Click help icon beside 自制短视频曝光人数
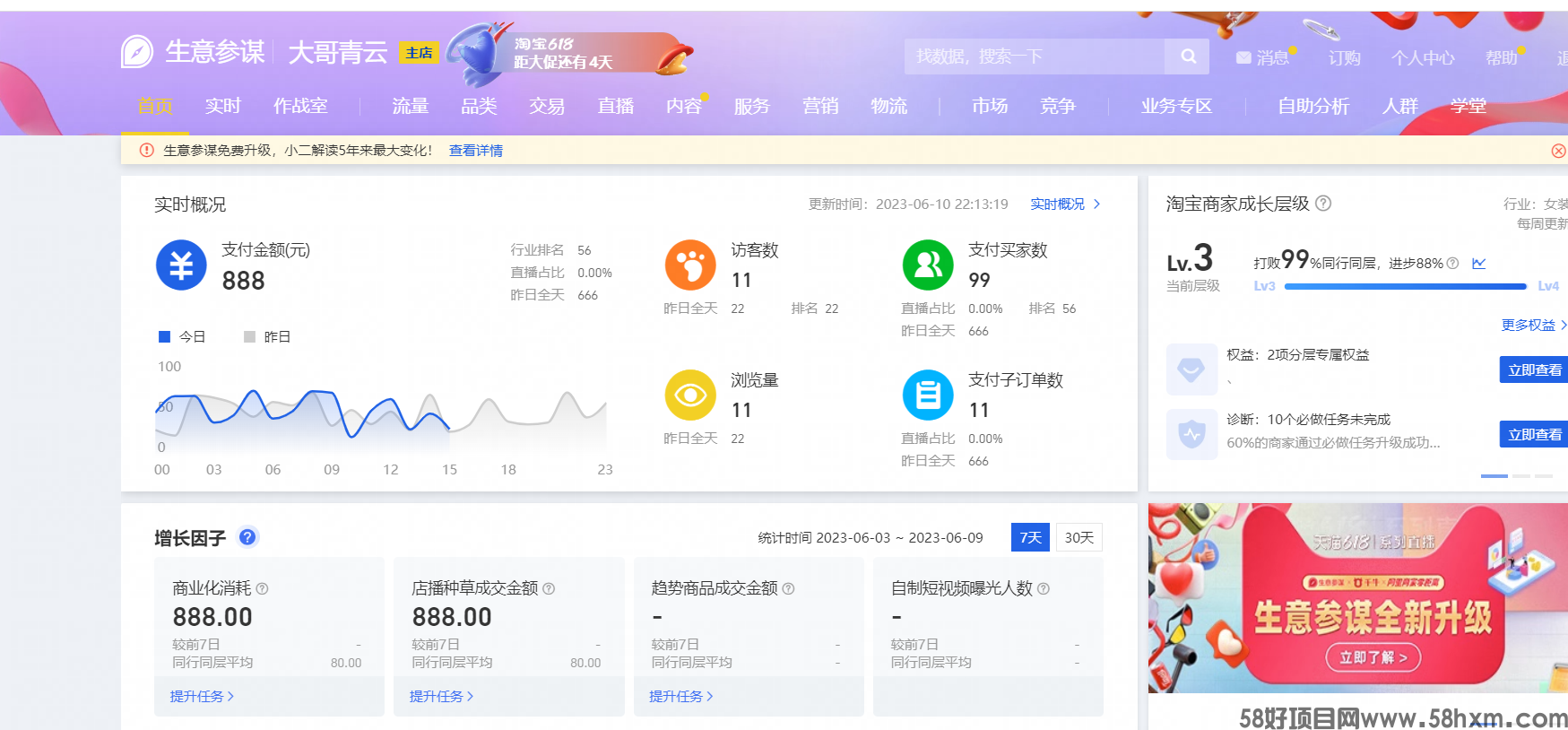 tap(1044, 589)
